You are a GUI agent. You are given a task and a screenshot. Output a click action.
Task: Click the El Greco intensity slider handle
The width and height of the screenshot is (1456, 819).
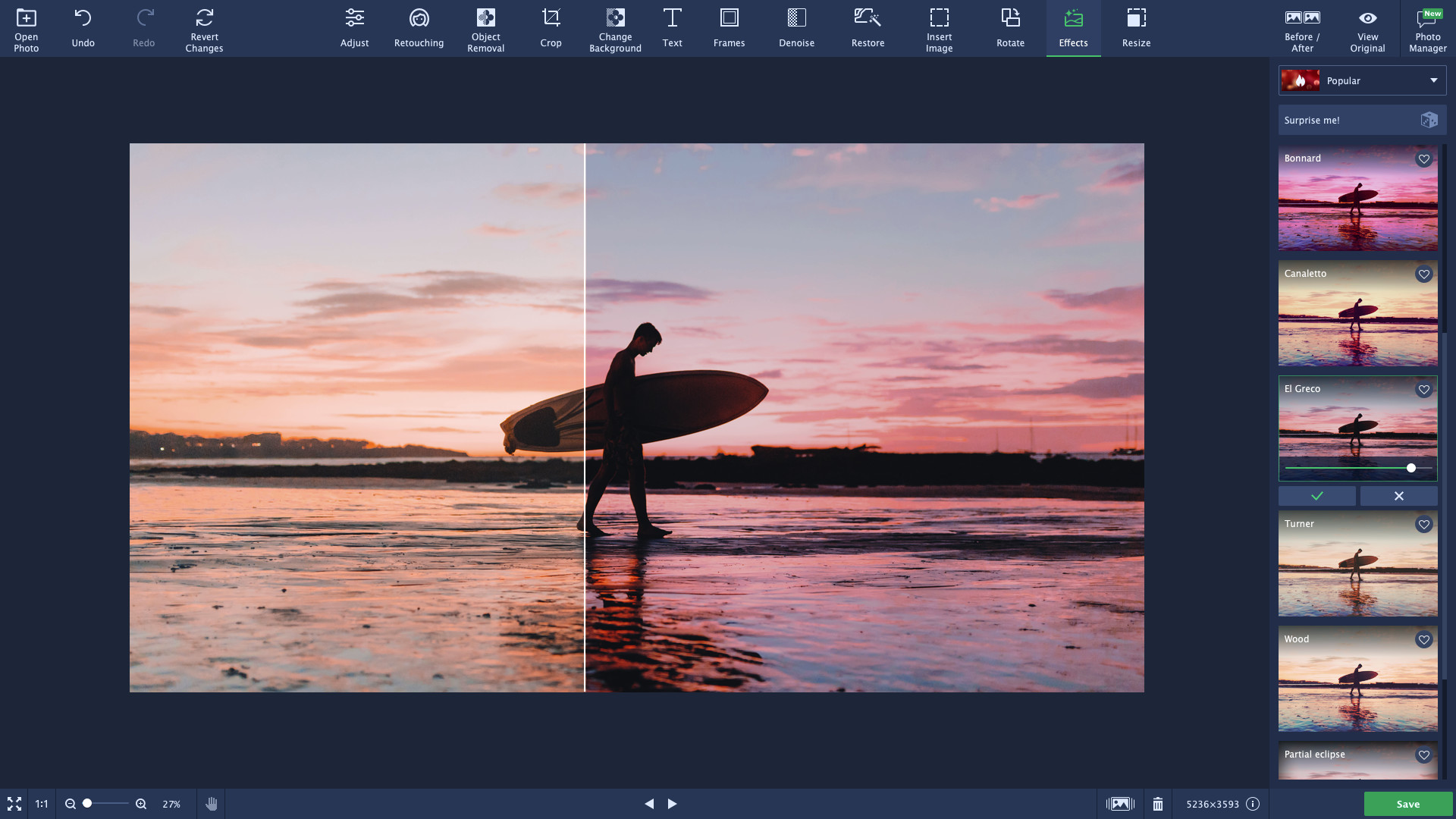tap(1410, 468)
